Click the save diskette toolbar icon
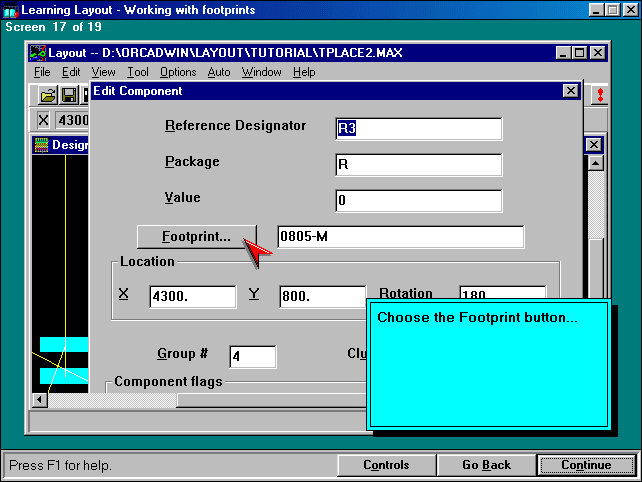The height and width of the screenshot is (482, 642). tap(69, 95)
